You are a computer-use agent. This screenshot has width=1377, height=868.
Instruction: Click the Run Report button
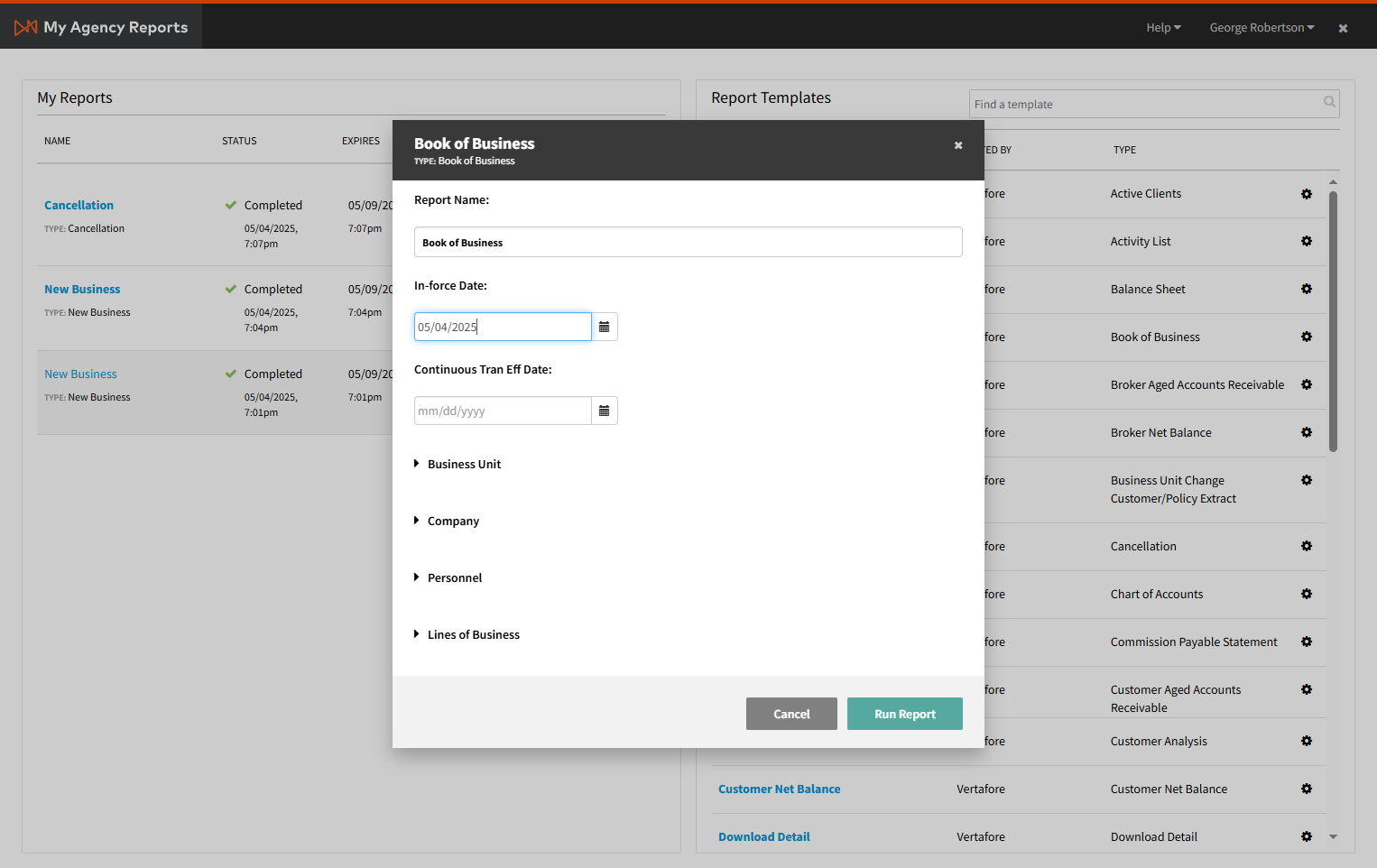(x=905, y=714)
